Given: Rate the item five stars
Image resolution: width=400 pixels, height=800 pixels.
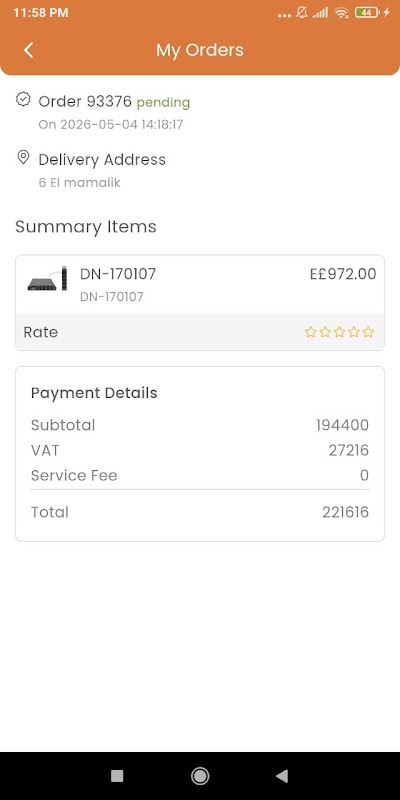Looking at the screenshot, I should click(368, 332).
